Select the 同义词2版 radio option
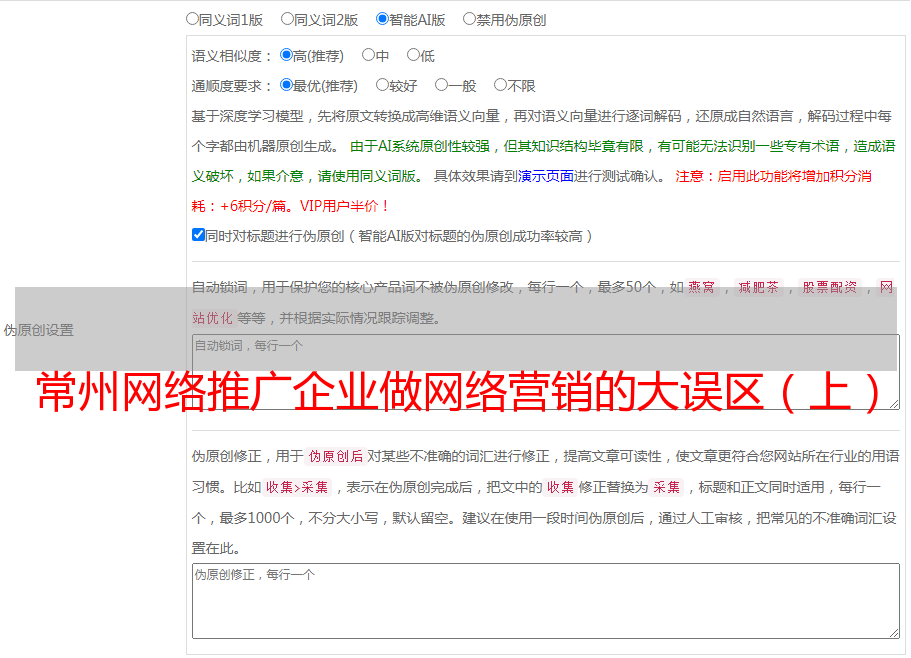 click(x=287, y=19)
